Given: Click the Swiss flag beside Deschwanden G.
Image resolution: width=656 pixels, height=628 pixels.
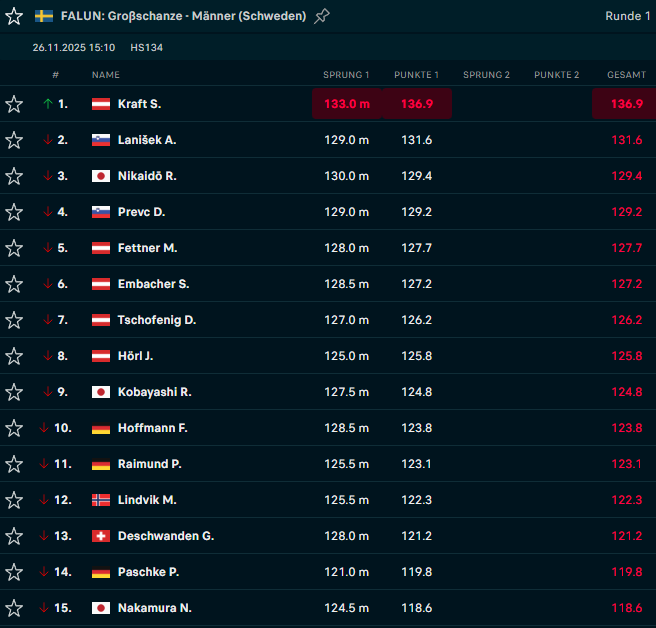Looking at the screenshot, I should tap(100, 536).
